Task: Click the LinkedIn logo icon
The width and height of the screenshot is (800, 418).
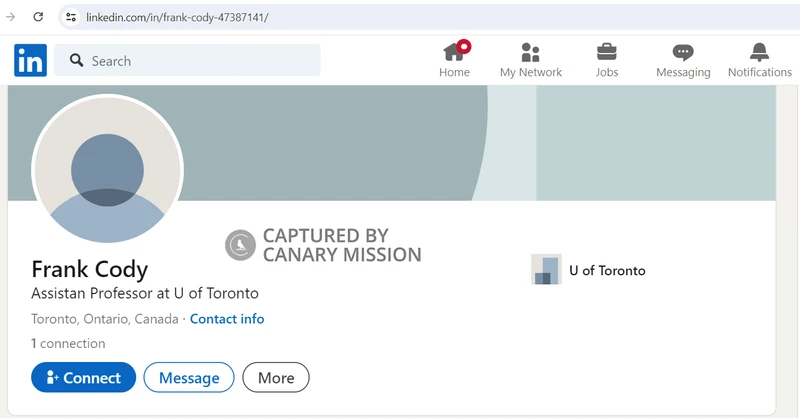Action: 31,60
